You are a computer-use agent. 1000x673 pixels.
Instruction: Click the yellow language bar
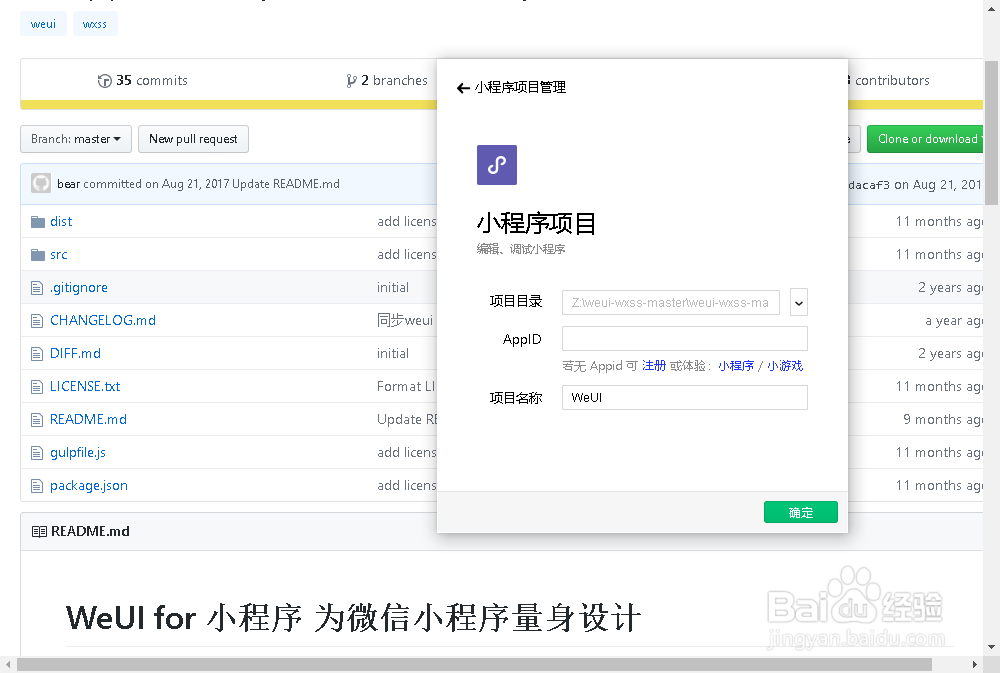pos(228,105)
